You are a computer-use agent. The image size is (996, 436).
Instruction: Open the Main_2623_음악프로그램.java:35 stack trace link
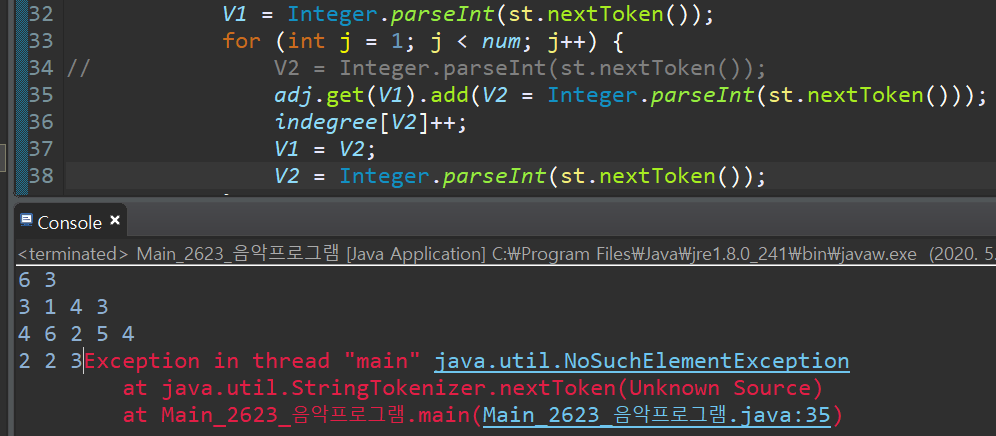tap(657, 415)
